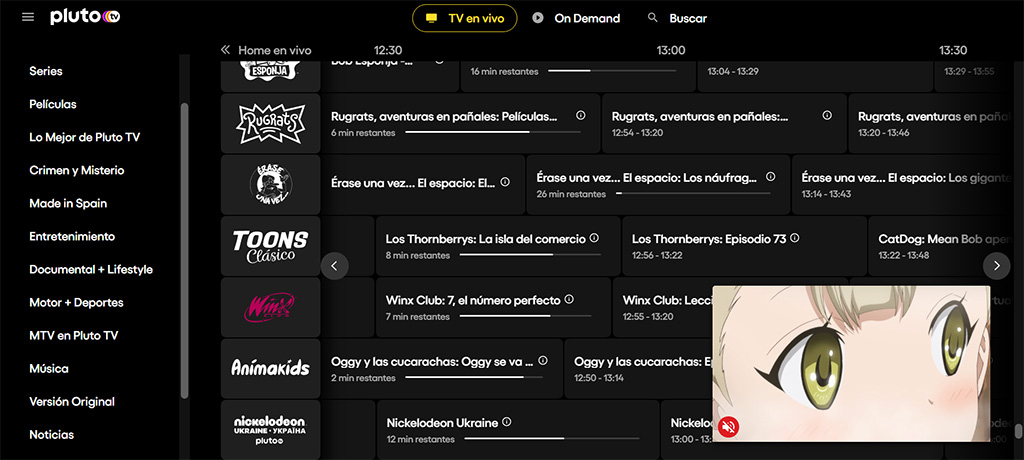Click the 13:00 time marker
The image size is (1024, 460).
pos(671,50)
